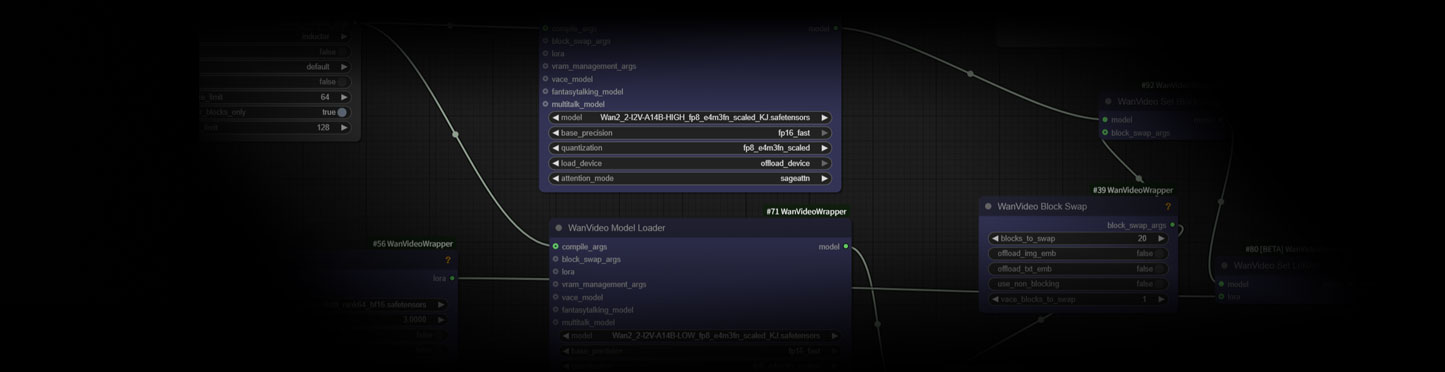Click lora input port on #71 Model Loader
Viewport: 1445px width, 372px height.
(555, 272)
